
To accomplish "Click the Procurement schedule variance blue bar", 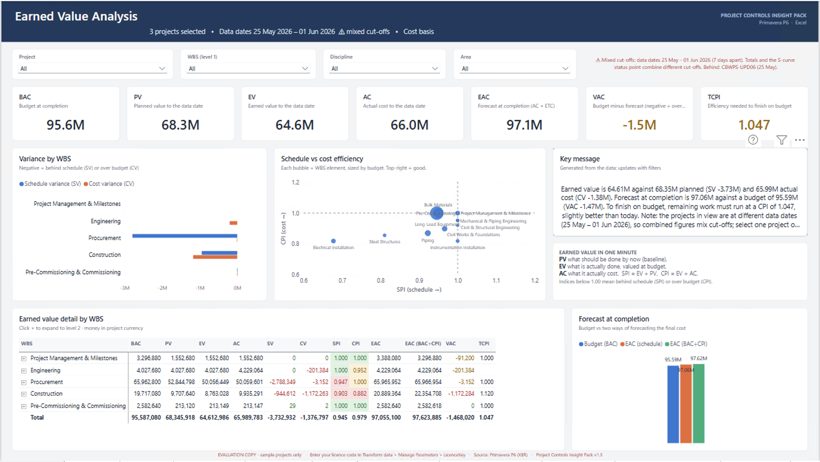I will (185, 236).
